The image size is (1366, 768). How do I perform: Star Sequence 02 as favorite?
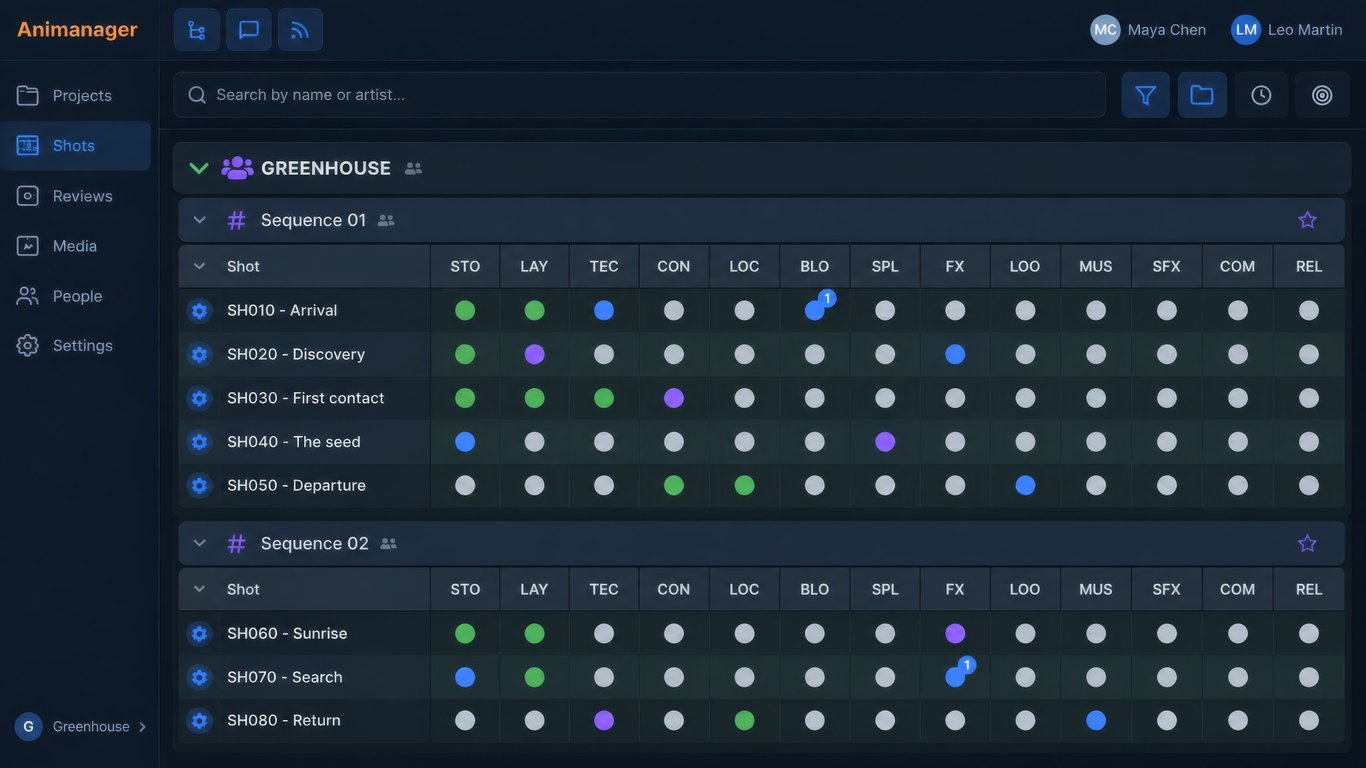1307,543
